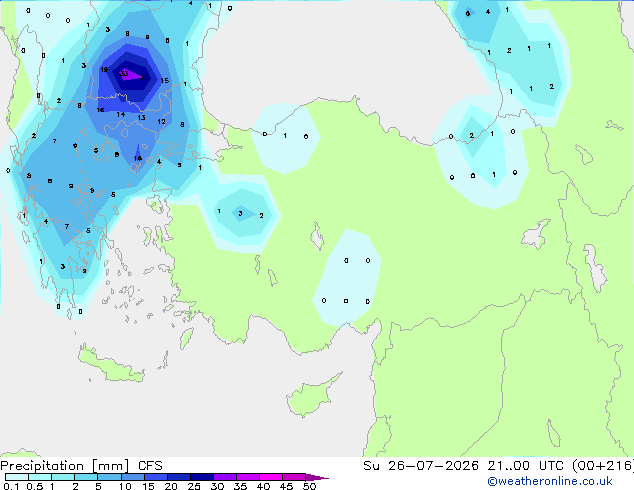
Task: Click the 'Precipitation [mm] CFS' title text
Action: point(81,466)
